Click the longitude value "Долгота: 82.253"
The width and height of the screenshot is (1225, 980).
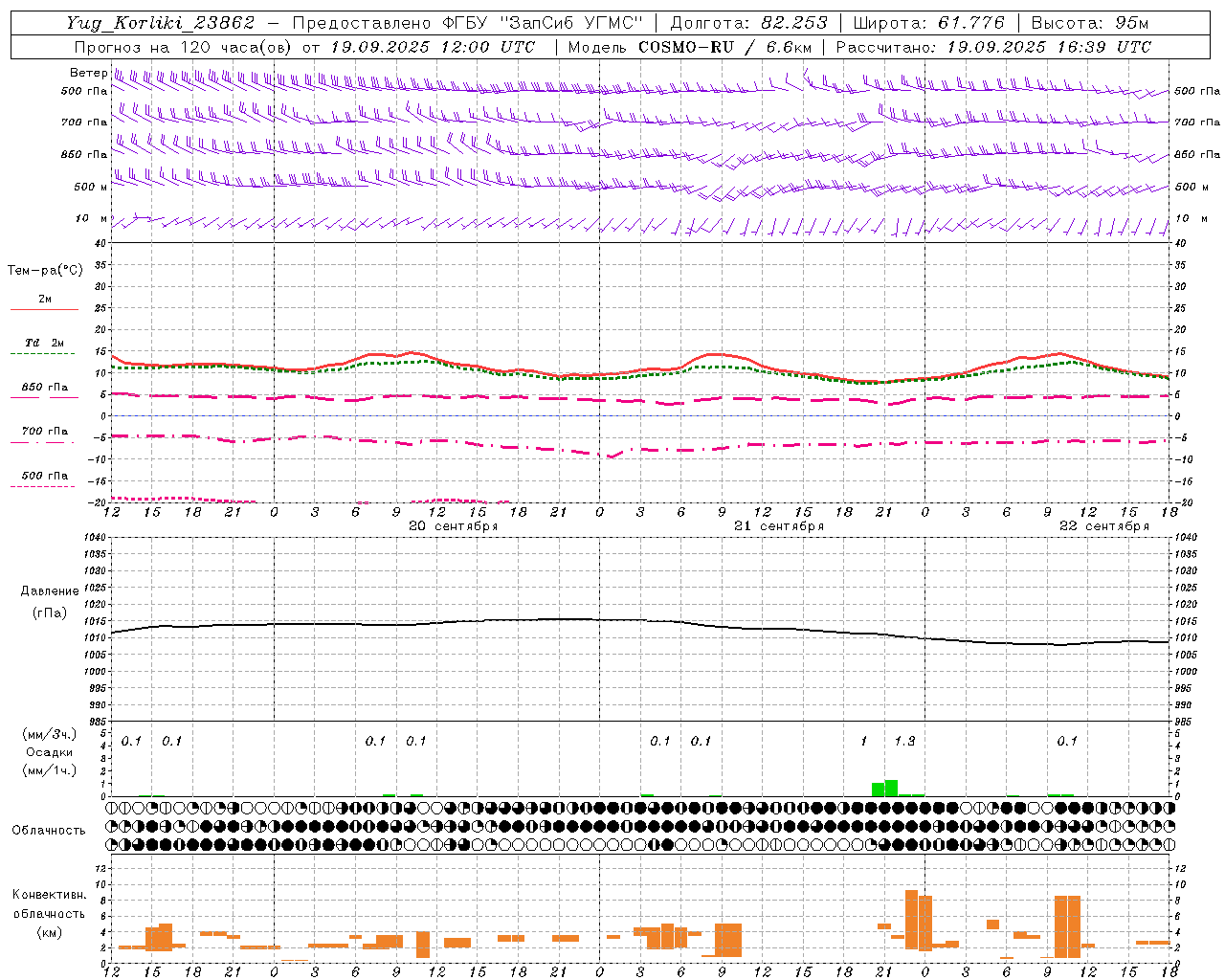[x=748, y=23]
